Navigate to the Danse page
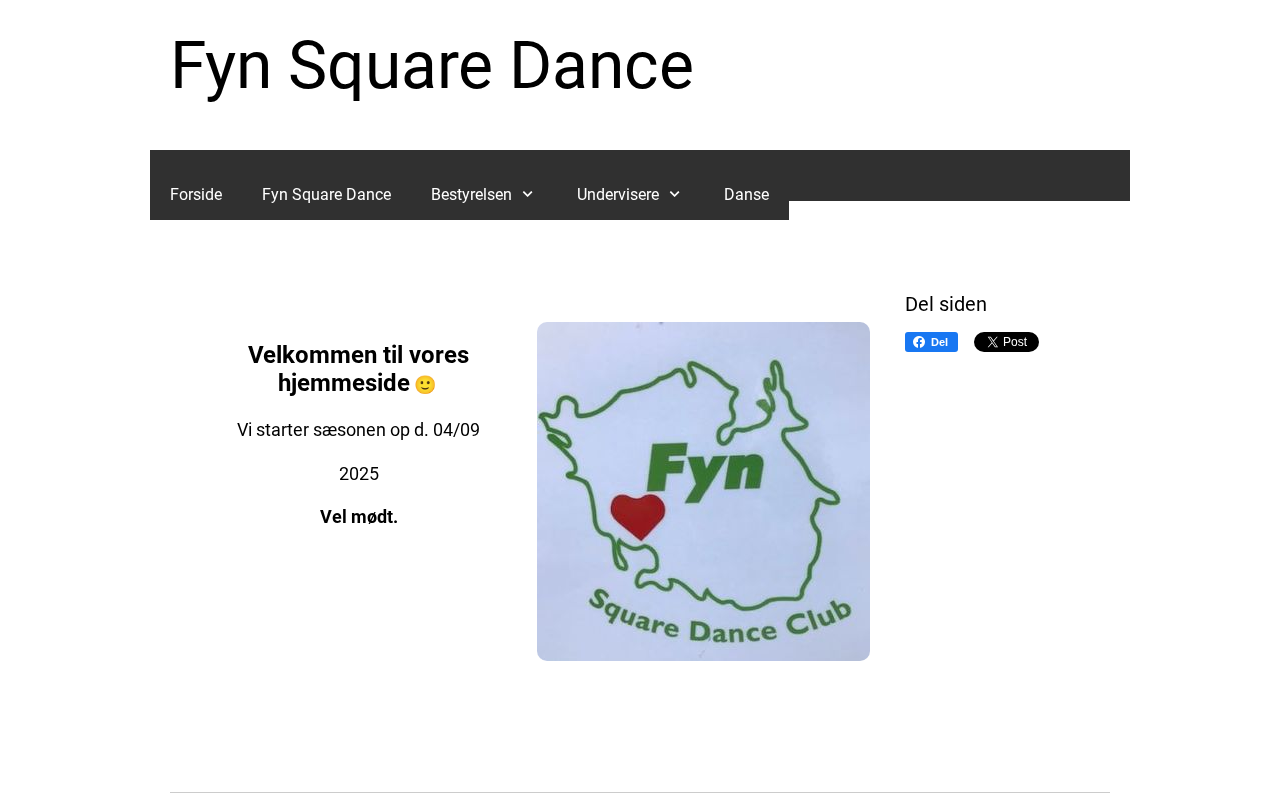 point(746,195)
